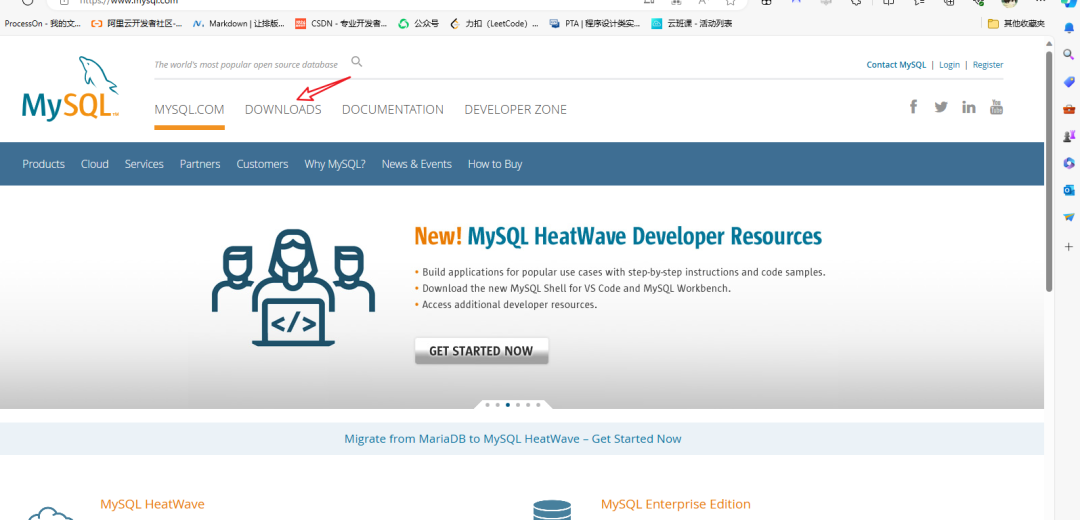This screenshot has width=1080, height=520.
Task: Open the Markdown bookmark
Action: 238,23
